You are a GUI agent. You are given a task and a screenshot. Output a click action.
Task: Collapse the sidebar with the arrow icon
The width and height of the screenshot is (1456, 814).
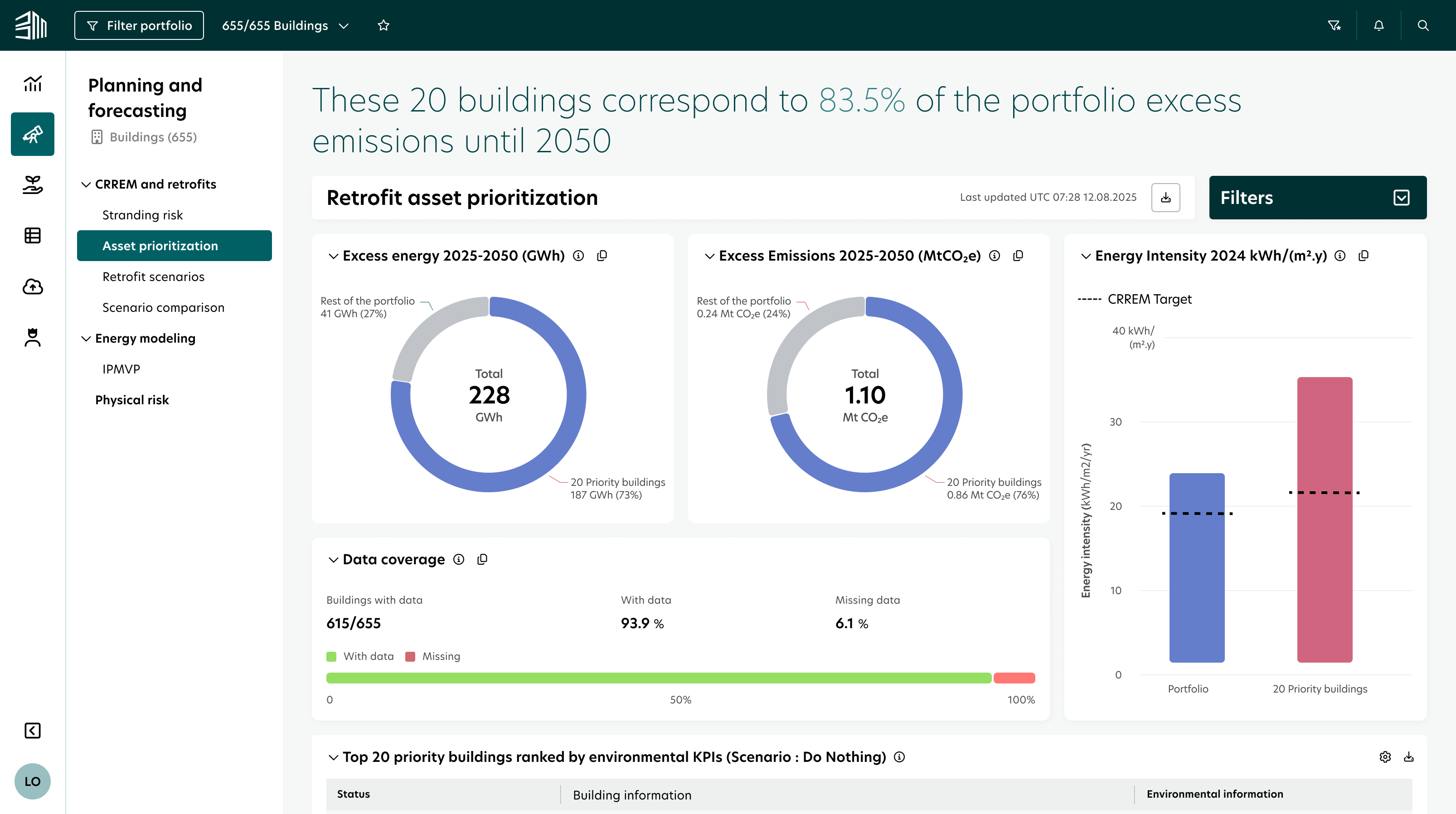click(x=32, y=730)
